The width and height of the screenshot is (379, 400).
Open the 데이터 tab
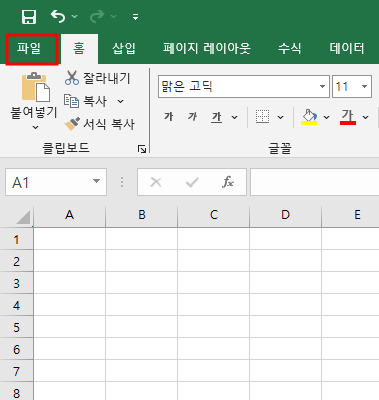pyautogui.click(x=347, y=49)
